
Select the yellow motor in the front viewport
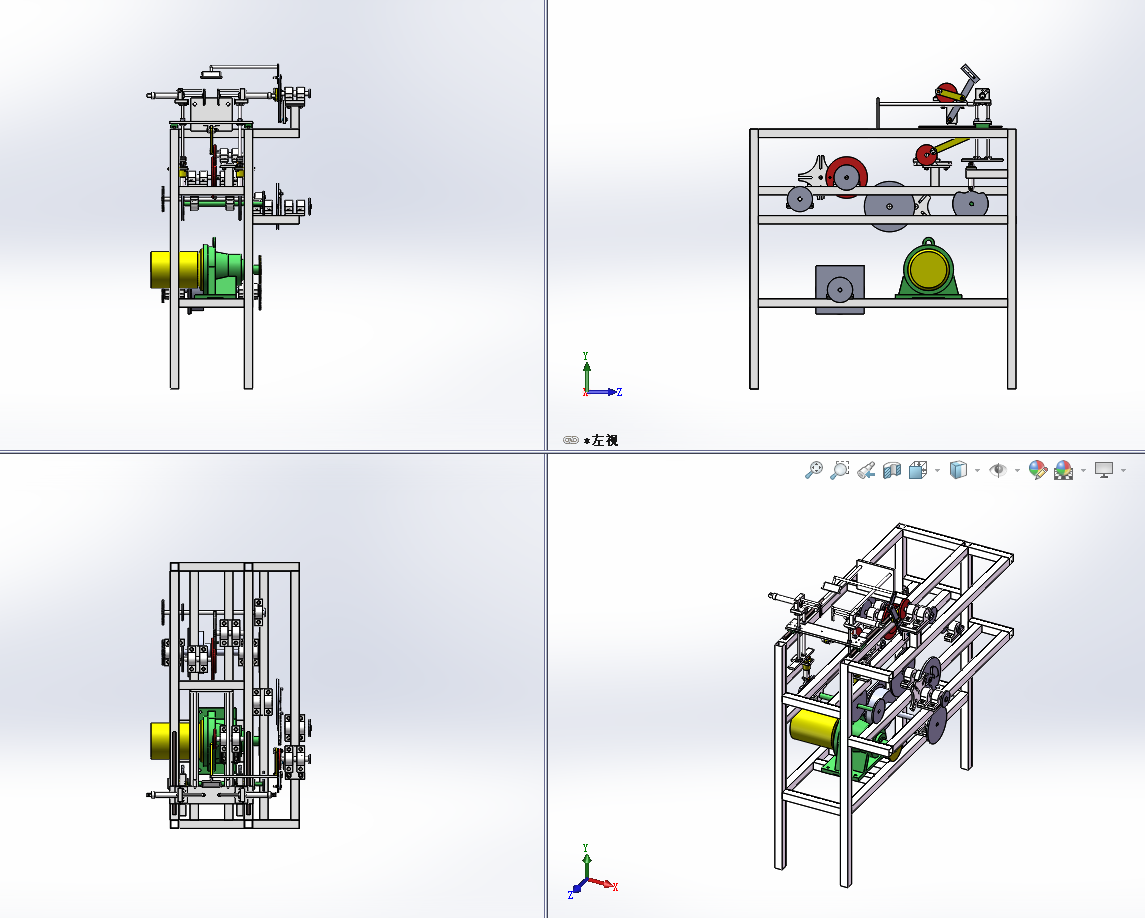pyautogui.click(x=175, y=269)
